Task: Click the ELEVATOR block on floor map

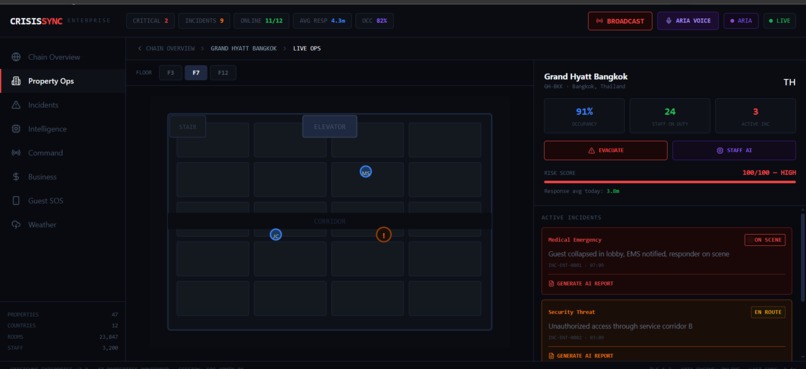Action: 329,126
